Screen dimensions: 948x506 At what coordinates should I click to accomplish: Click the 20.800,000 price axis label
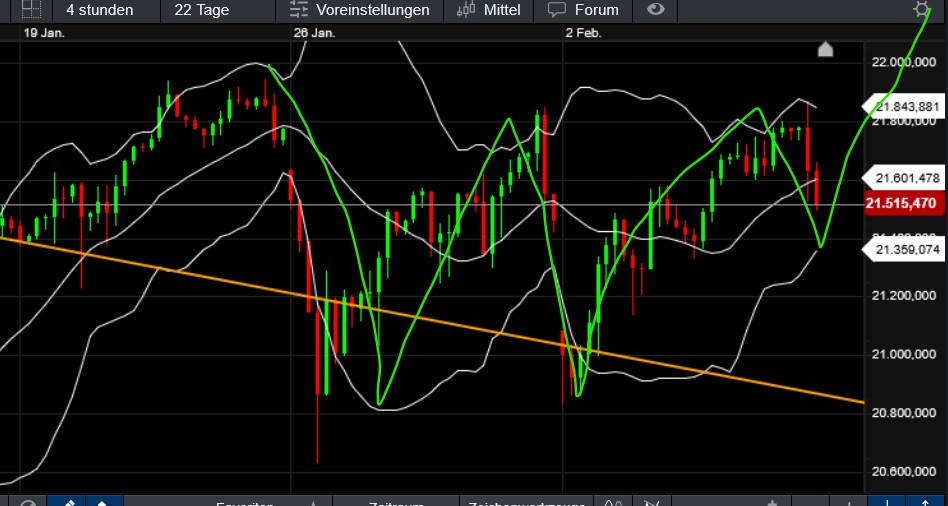[905, 413]
